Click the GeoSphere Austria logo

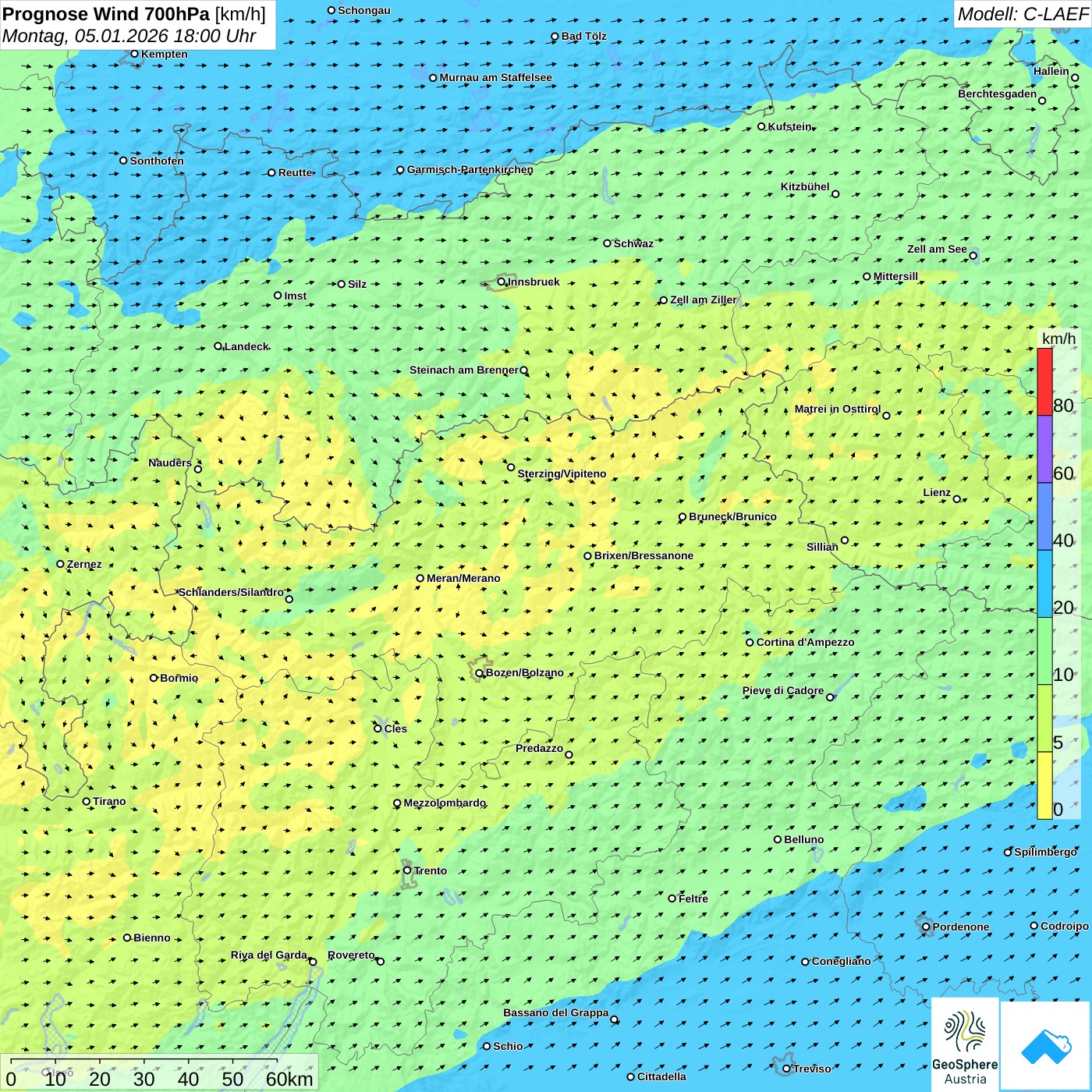[x=965, y=1045]
